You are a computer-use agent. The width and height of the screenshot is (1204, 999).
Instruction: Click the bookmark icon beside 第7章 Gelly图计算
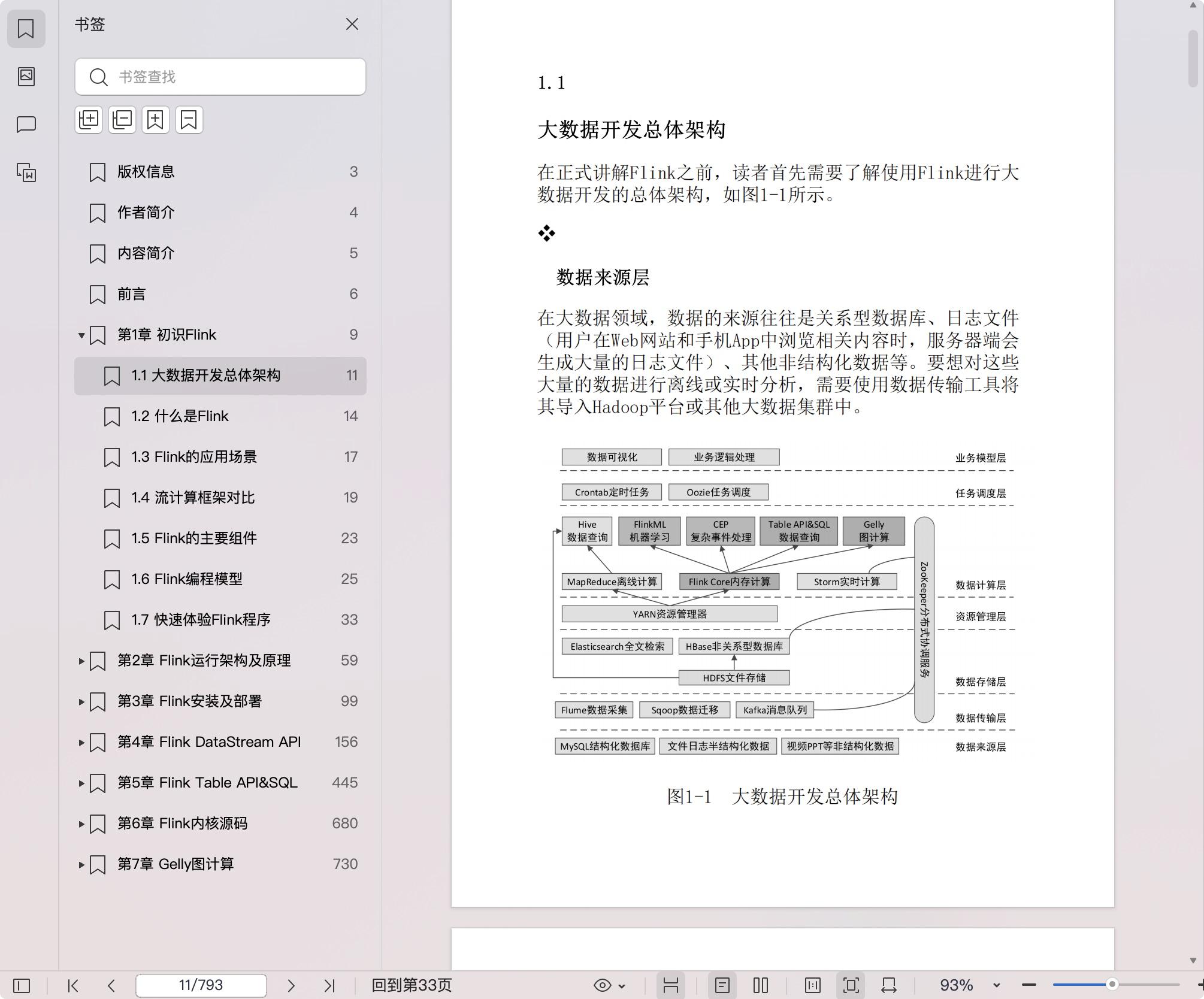tap(98, 865)
